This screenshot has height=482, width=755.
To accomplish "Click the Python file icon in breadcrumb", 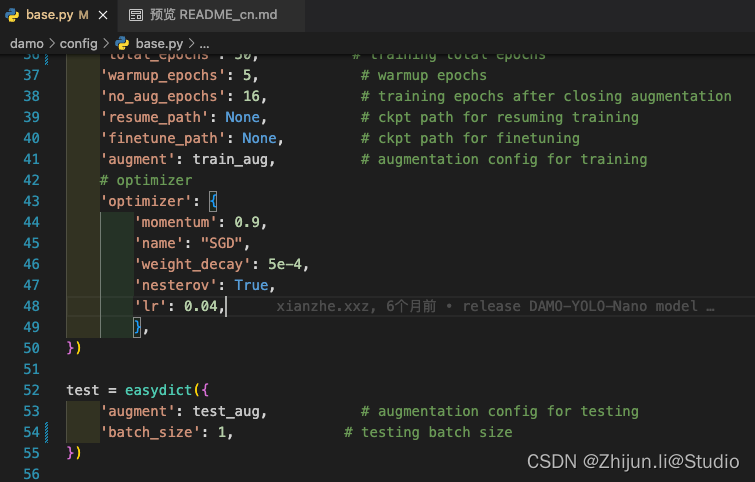I will pyautogui.click(x=122, y=43).
